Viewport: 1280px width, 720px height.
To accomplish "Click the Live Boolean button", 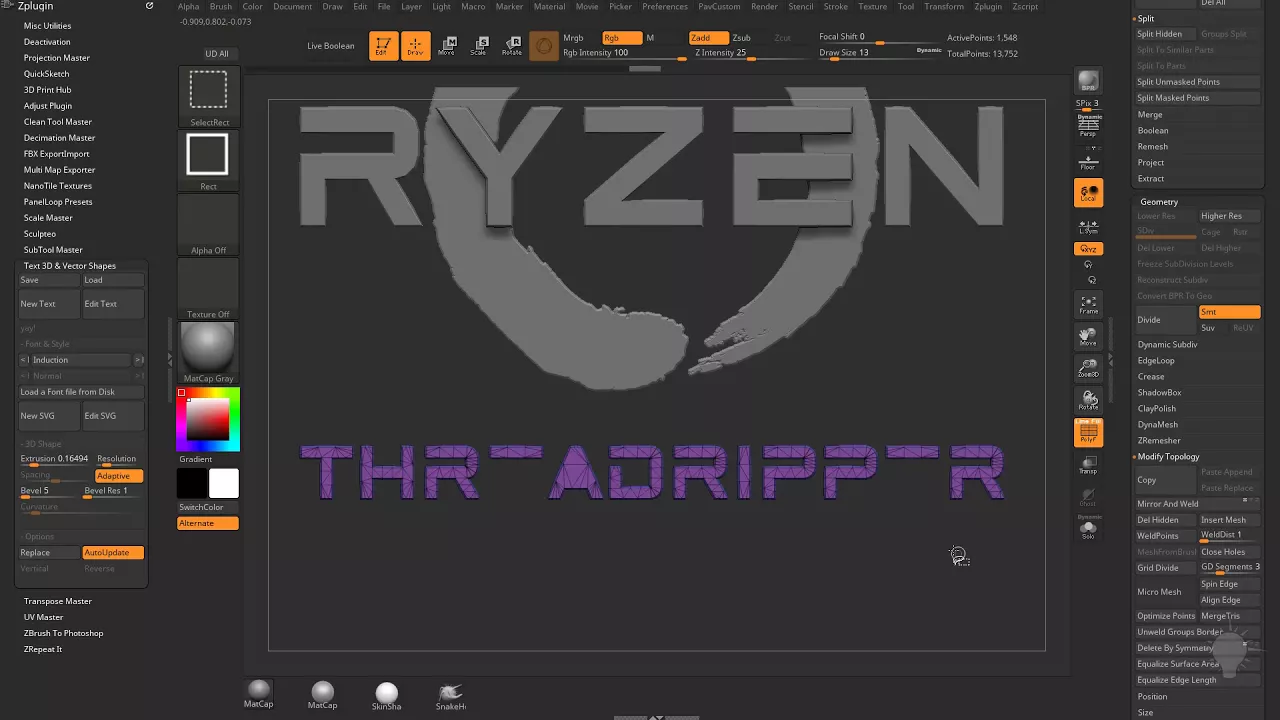I will 330,46.
